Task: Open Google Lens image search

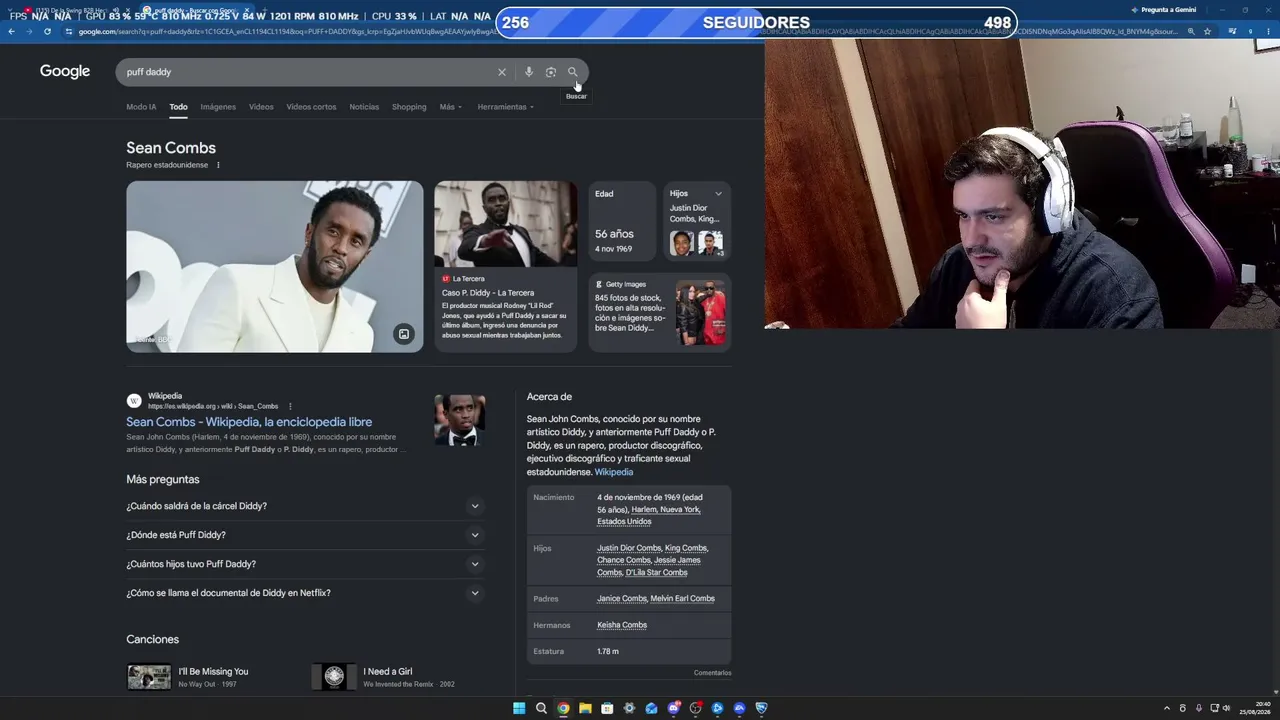Action: click(x=551, y=72)
